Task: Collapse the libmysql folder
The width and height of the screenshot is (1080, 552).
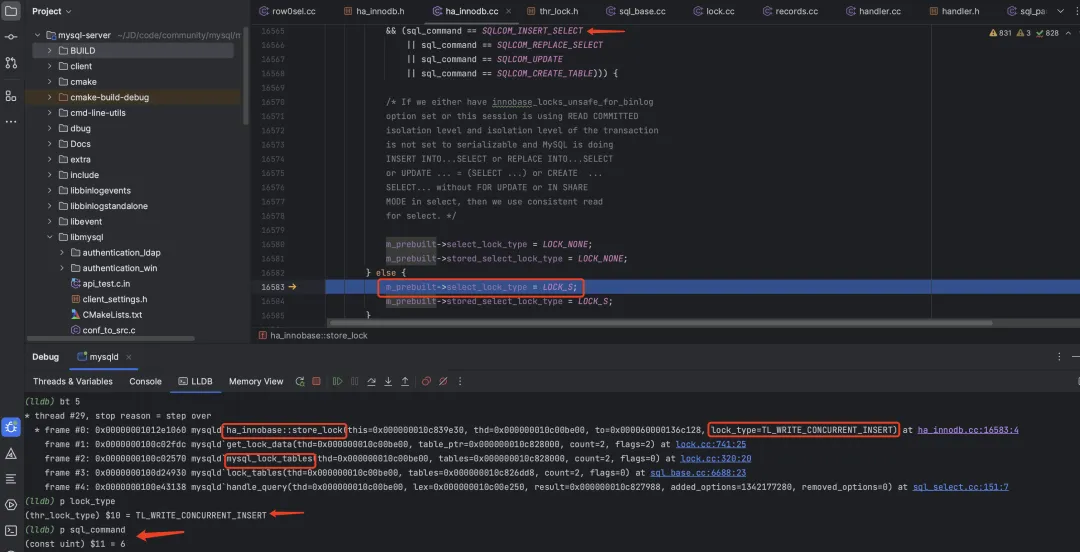Action: [49, 237]
